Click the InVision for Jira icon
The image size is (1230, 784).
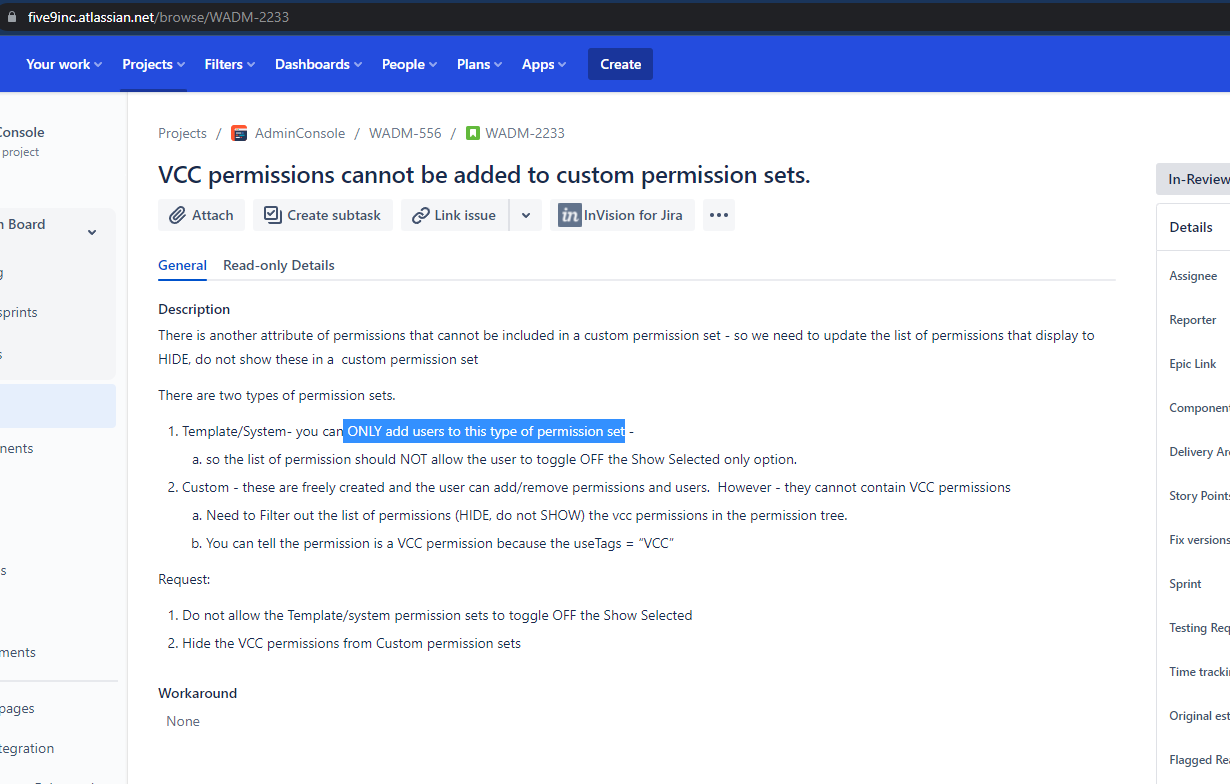(x=570, y=215)
